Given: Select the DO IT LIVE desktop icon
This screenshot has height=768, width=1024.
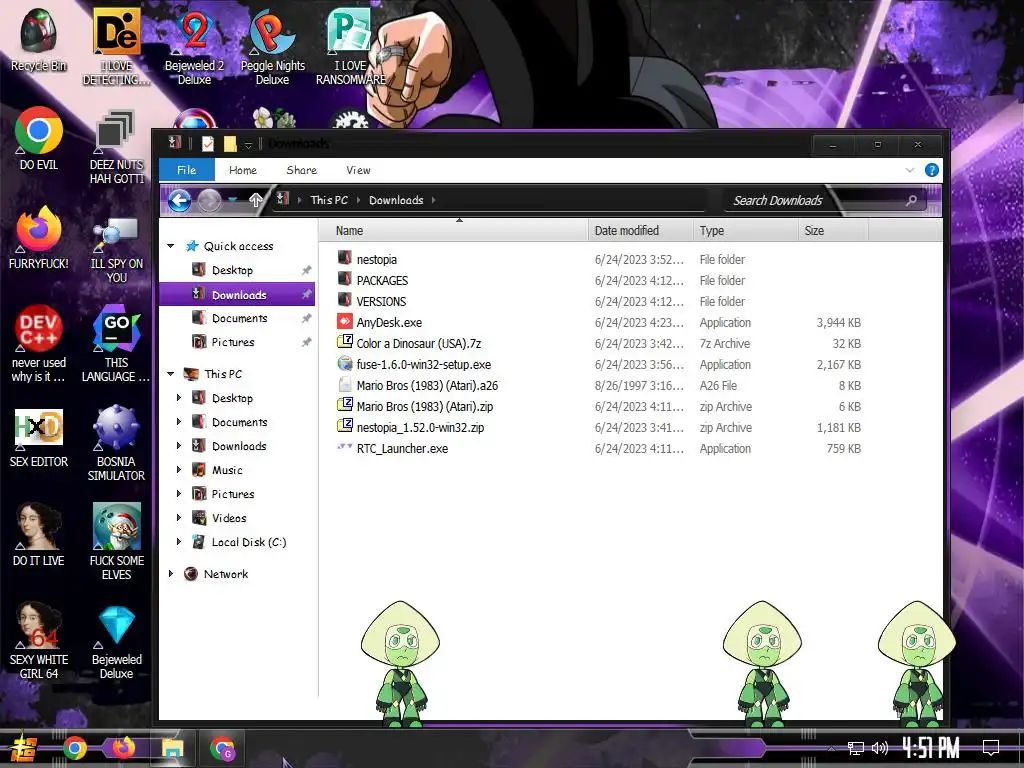Looking at the screenshot, I should click(x=39, y=534).
